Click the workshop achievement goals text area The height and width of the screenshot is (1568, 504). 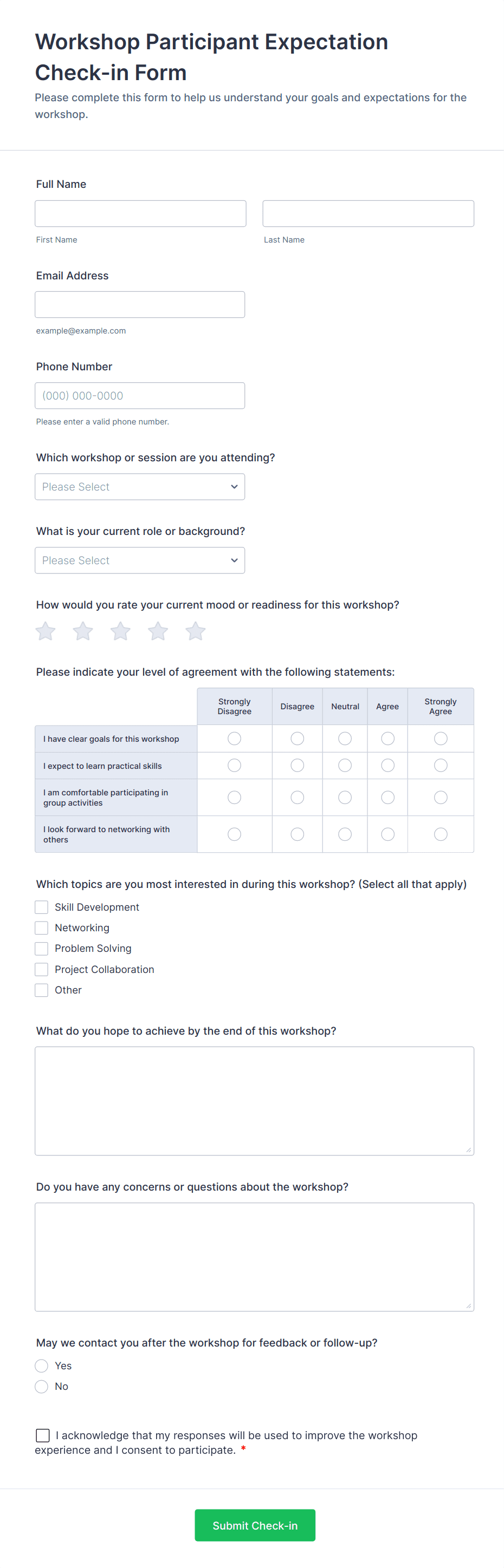point(254,1101)
